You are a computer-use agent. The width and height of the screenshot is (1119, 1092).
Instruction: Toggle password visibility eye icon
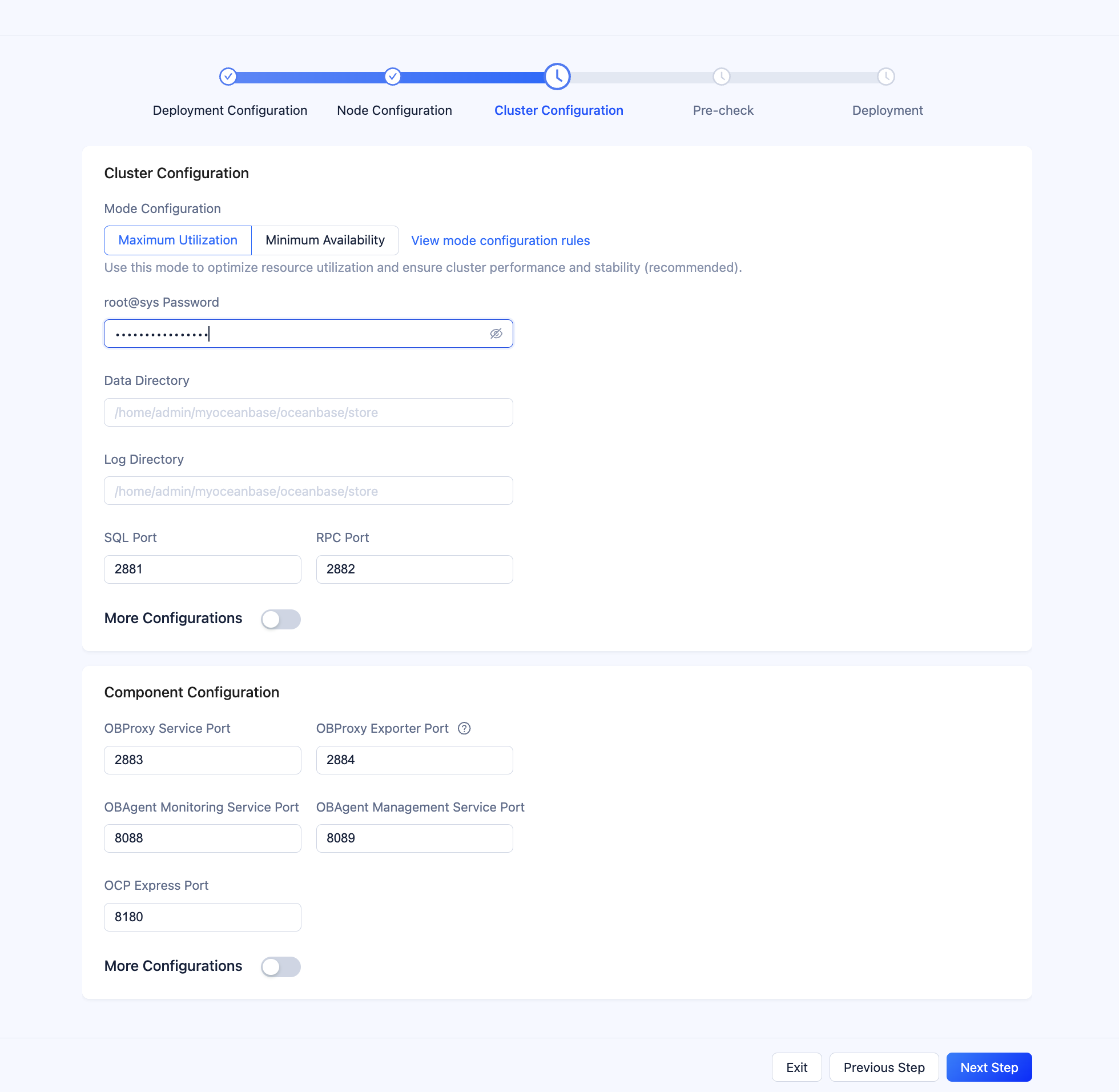point(496,334)
